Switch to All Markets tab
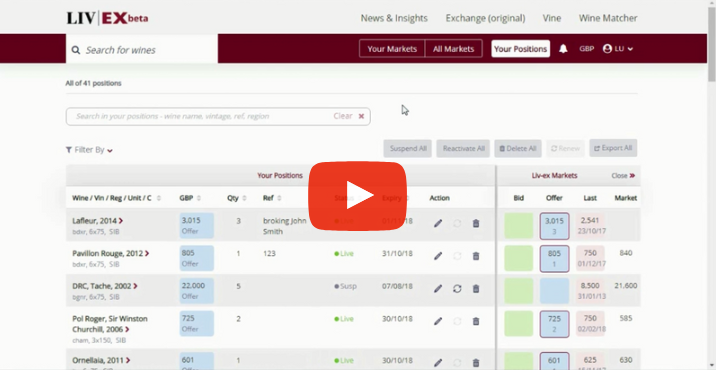 pos(453,49)
